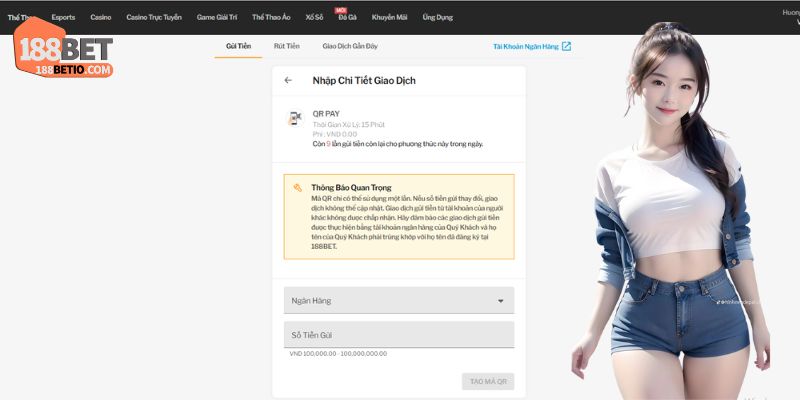
Task: Click the external link icon beside Tài Khoản Ngân Hàng
Action: 566,46
